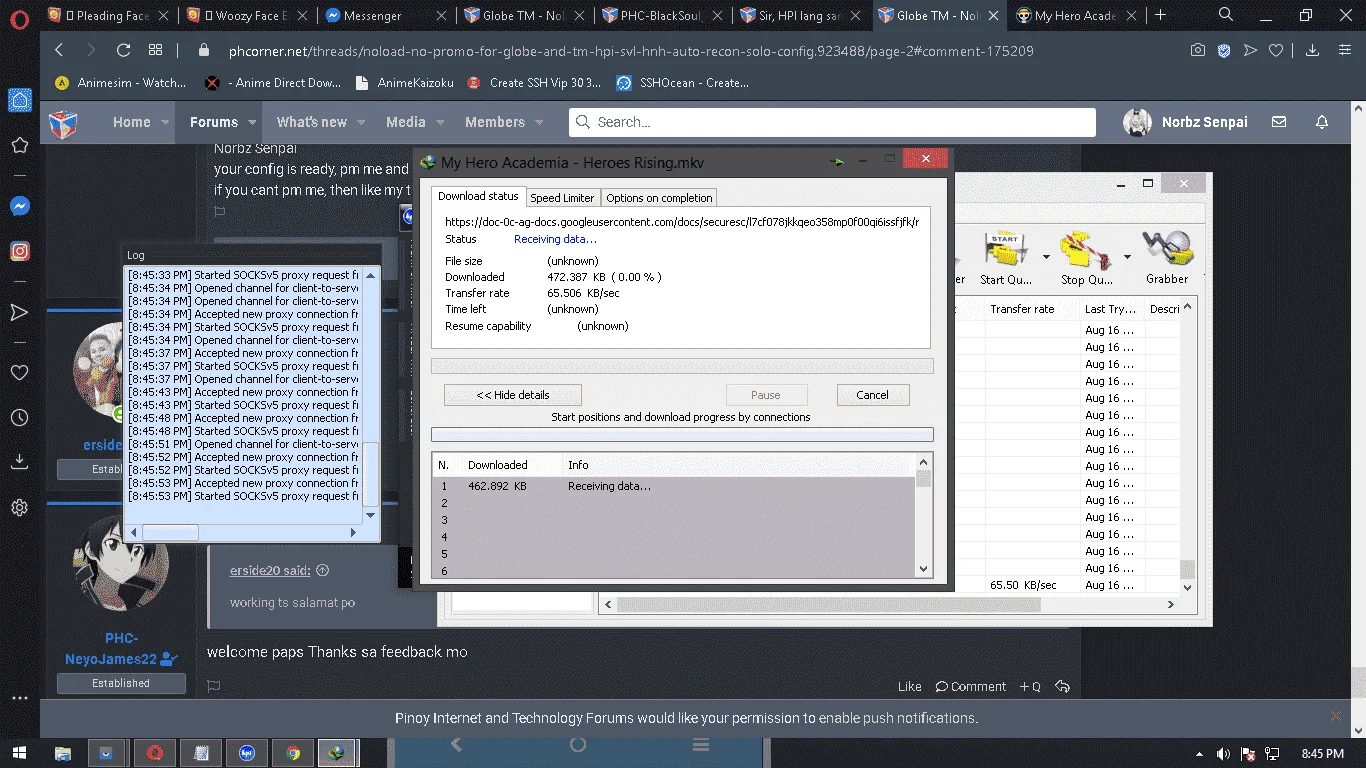
Task: Open Settings gear in Opera sidebar
Action: 19,508
